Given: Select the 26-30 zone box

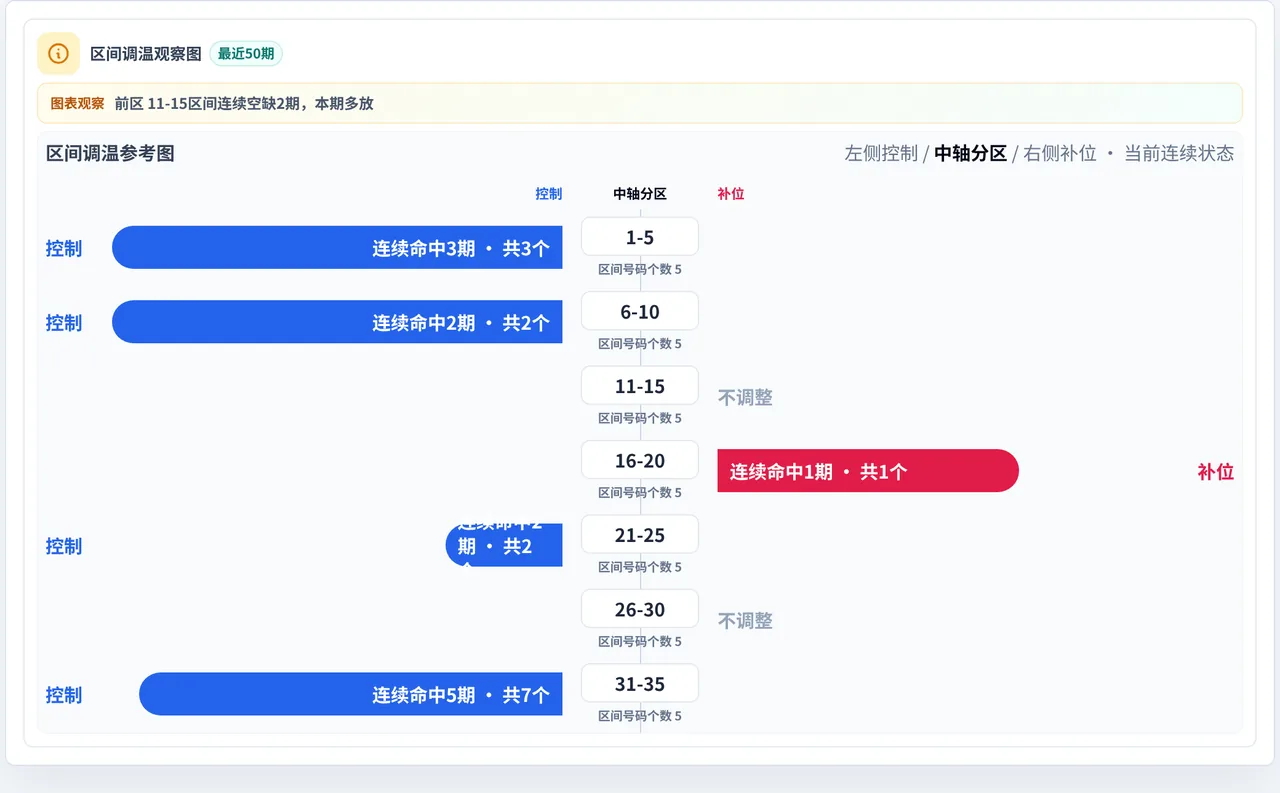Looking at the screenshot, I should click(640, 609).
